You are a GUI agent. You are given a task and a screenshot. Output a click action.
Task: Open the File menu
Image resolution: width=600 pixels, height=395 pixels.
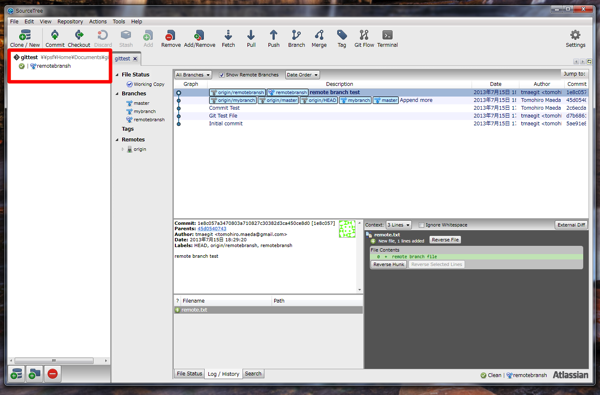pyautogui.click(x=14, y=21)
